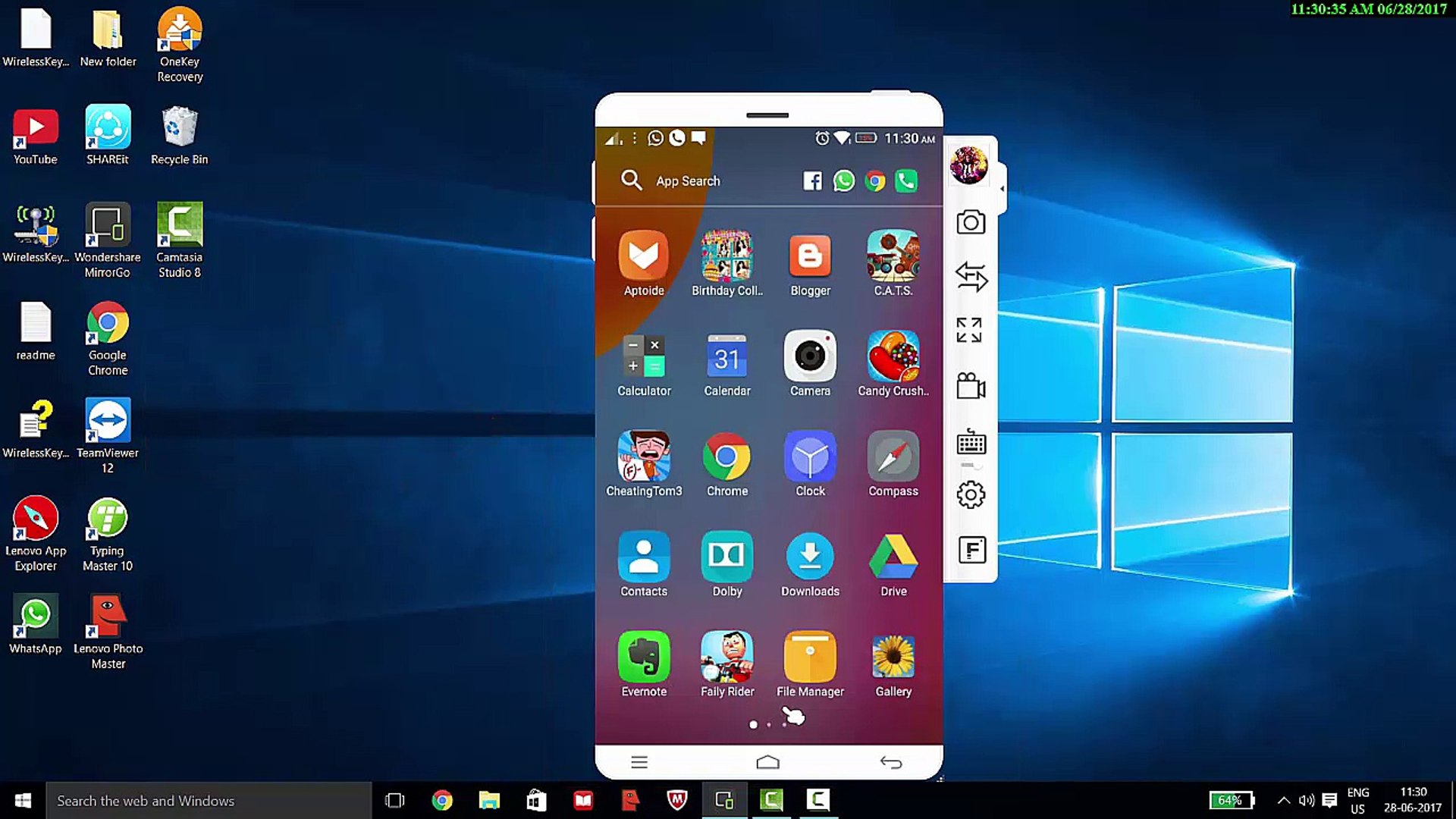Collapse the MirrorGo sidebar with small arrow
This screenshot has width=1456, height=819.
pyautogui.click(x=1002, y=189)
